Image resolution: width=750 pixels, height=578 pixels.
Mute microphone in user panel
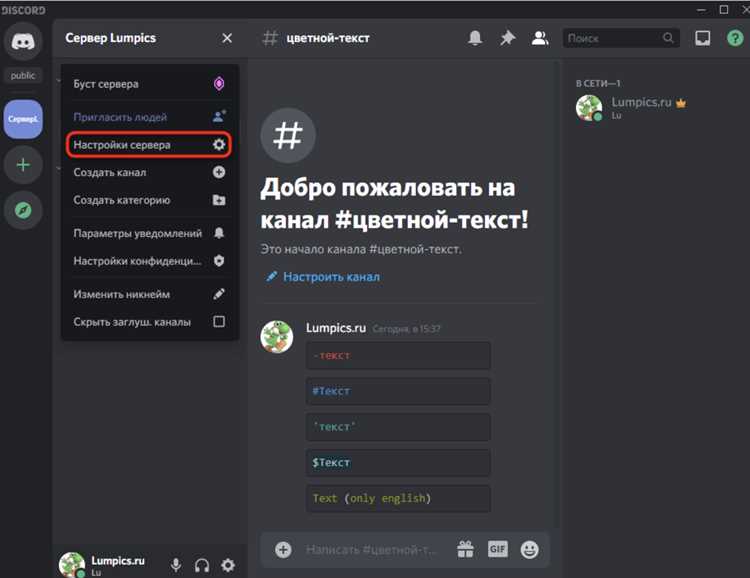click(x=176, y=565)
